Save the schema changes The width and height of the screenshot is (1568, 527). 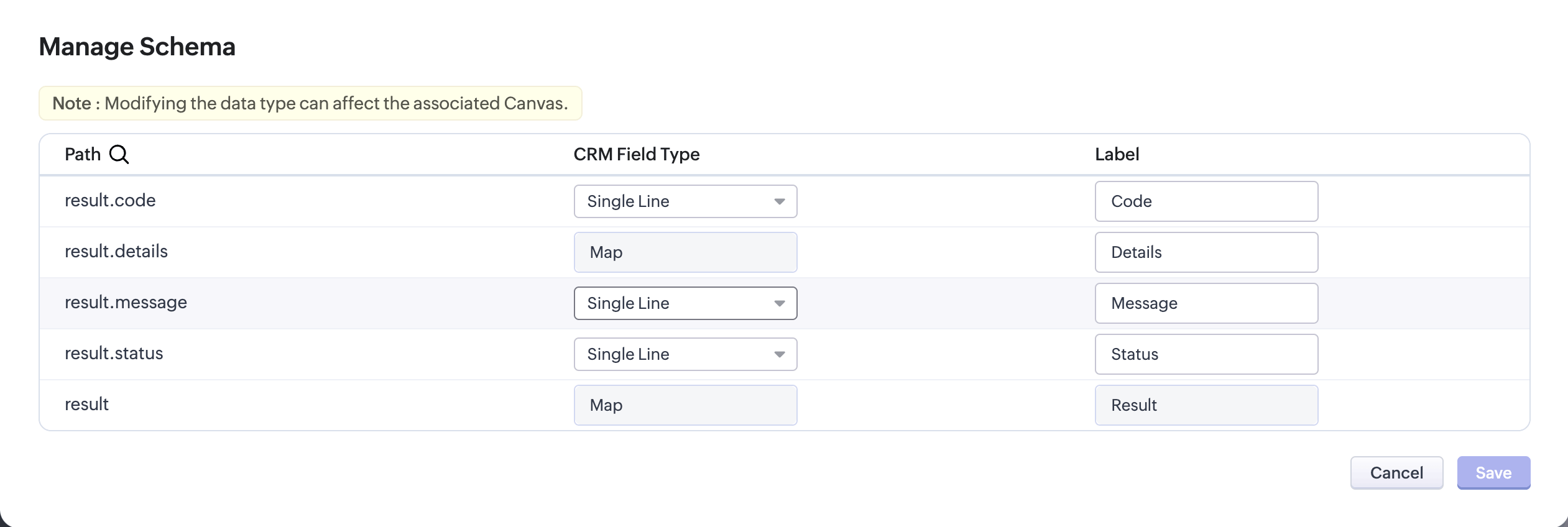click(1493, 473)
